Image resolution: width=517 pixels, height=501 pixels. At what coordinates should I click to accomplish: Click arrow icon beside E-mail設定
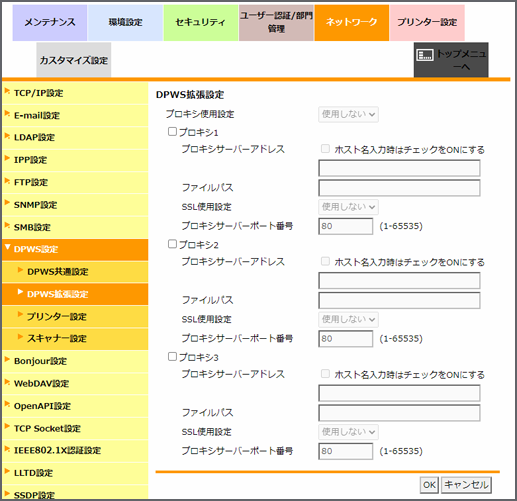(7, 113)
